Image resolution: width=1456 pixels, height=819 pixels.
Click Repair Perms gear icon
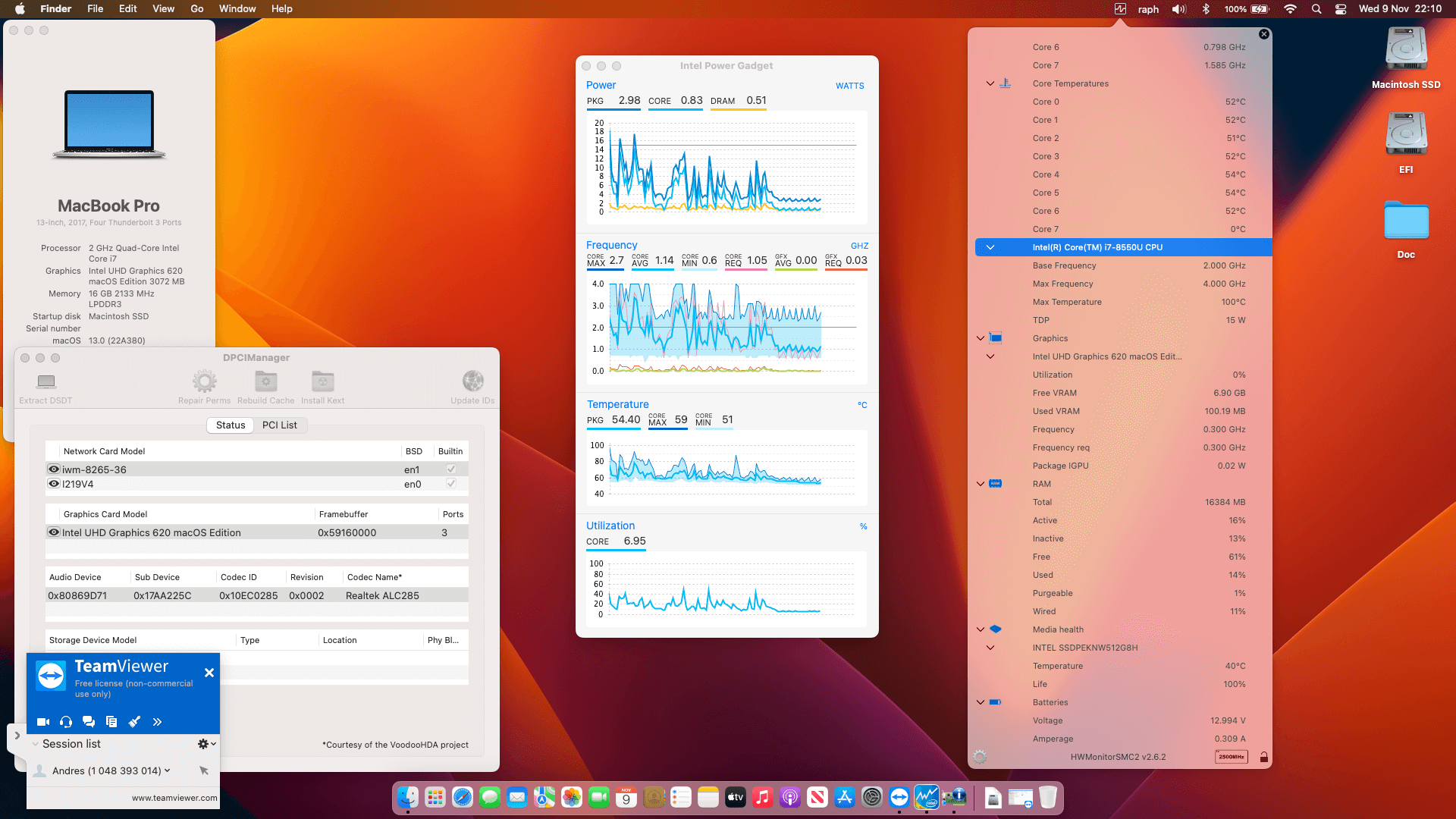click(x=204, y=381)
